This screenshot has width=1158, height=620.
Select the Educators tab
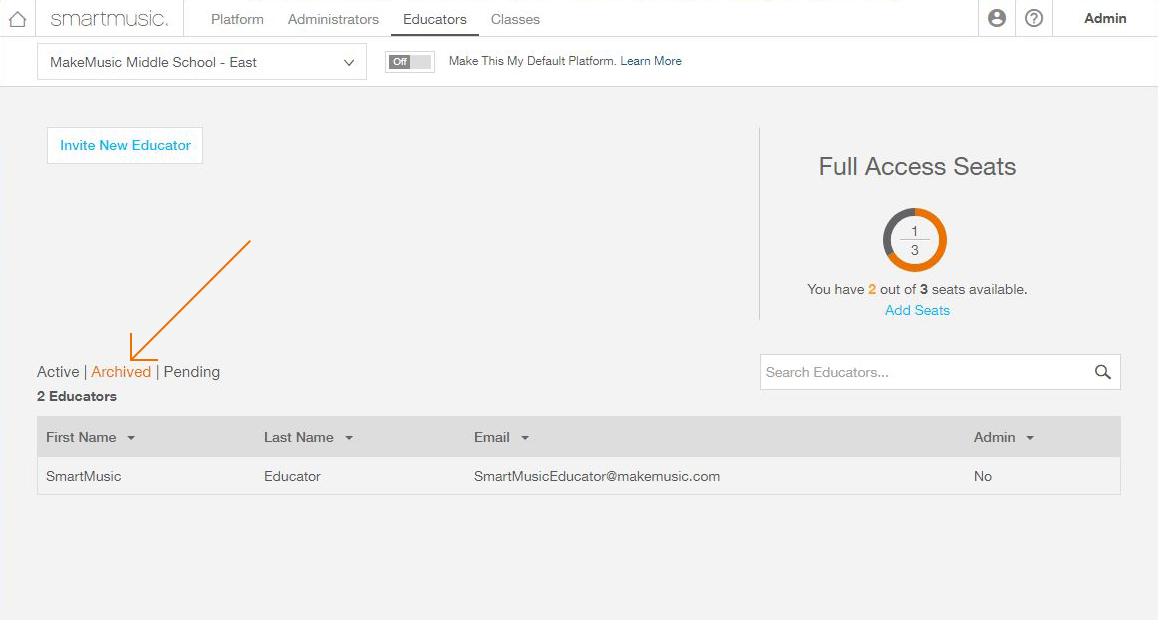(x=435, y=19)
